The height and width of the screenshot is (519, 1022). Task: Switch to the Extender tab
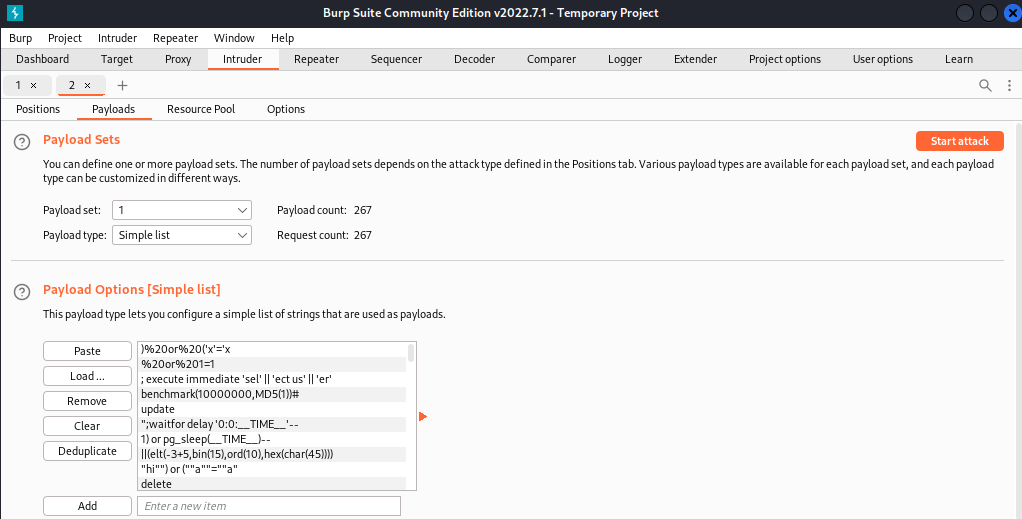pos(695,59)
